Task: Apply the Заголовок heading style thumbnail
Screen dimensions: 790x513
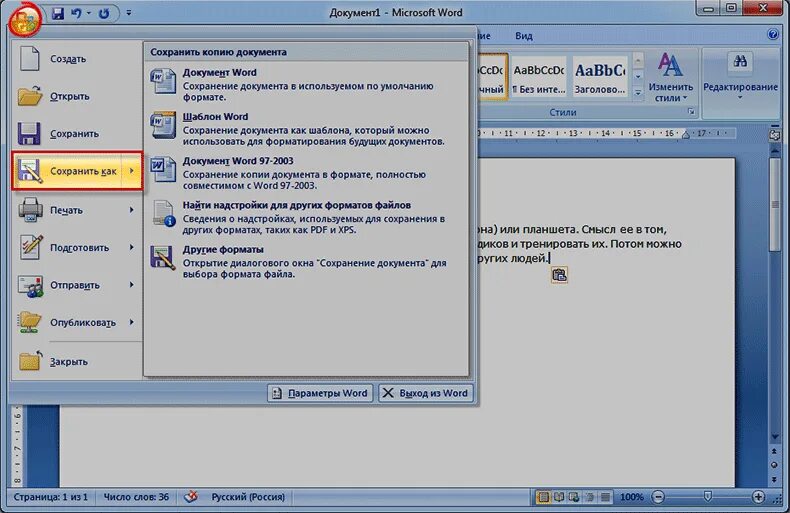Action: (600, 78)
